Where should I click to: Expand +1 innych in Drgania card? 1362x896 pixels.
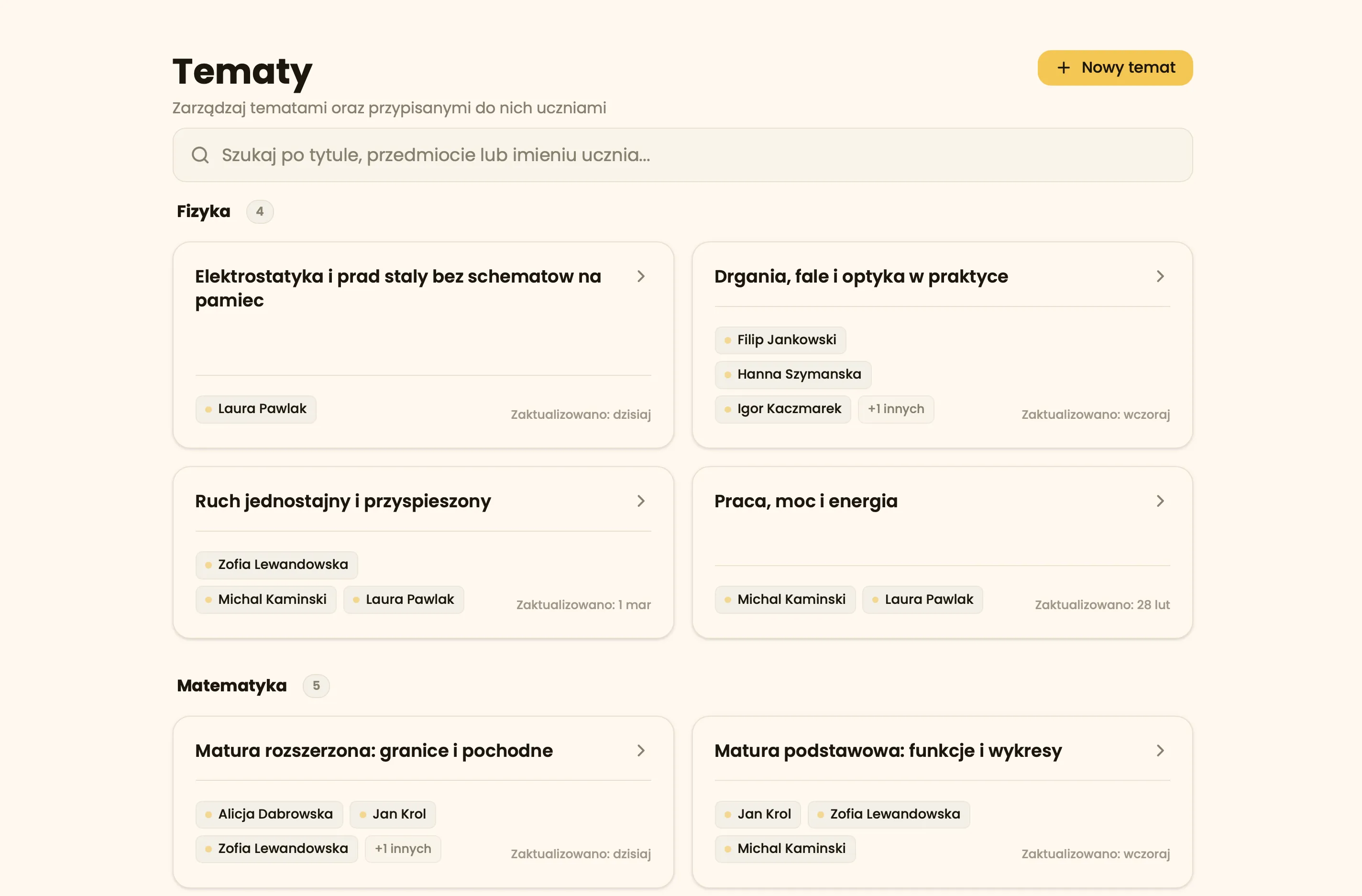(x=896, y=408)
